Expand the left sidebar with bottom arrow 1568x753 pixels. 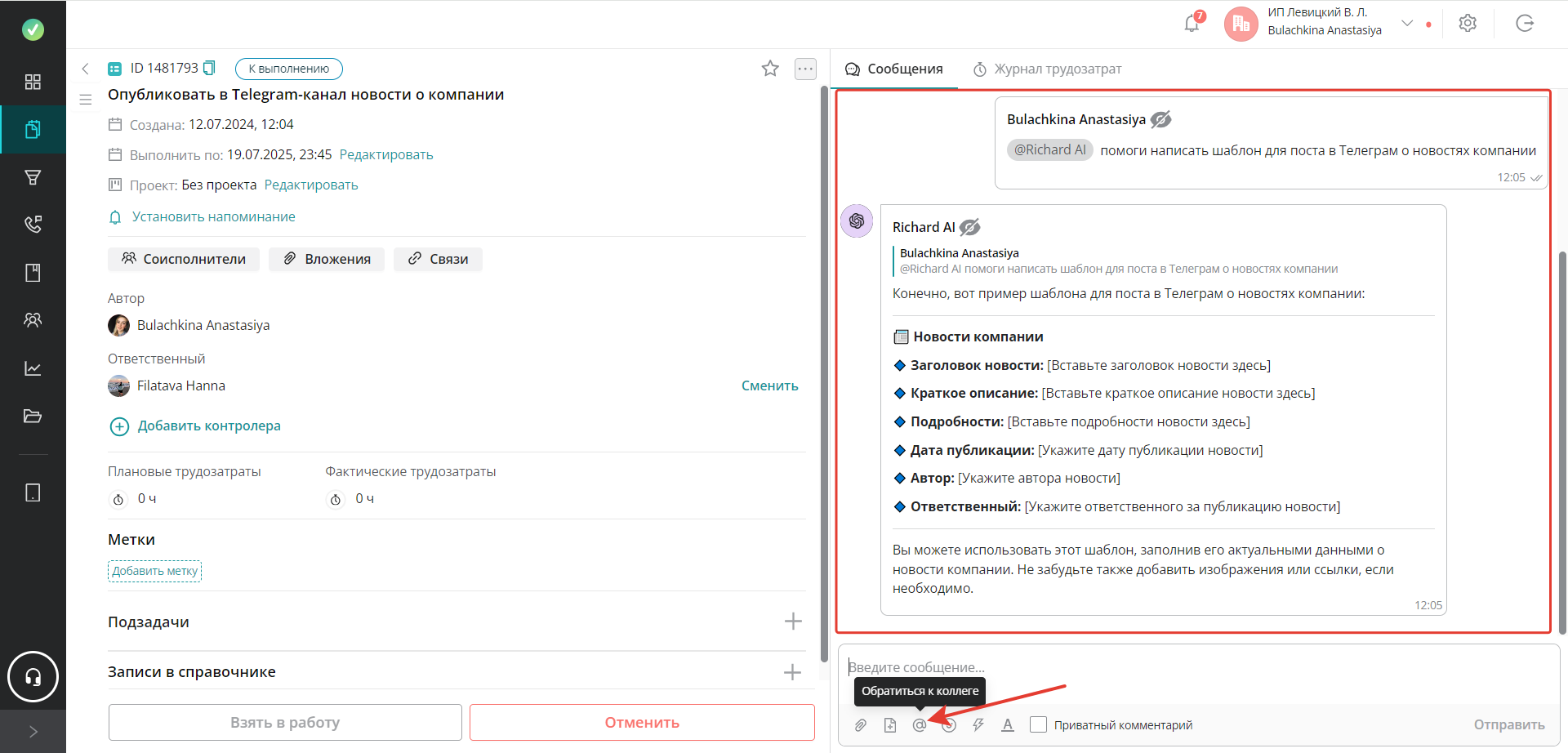(33, 731)
